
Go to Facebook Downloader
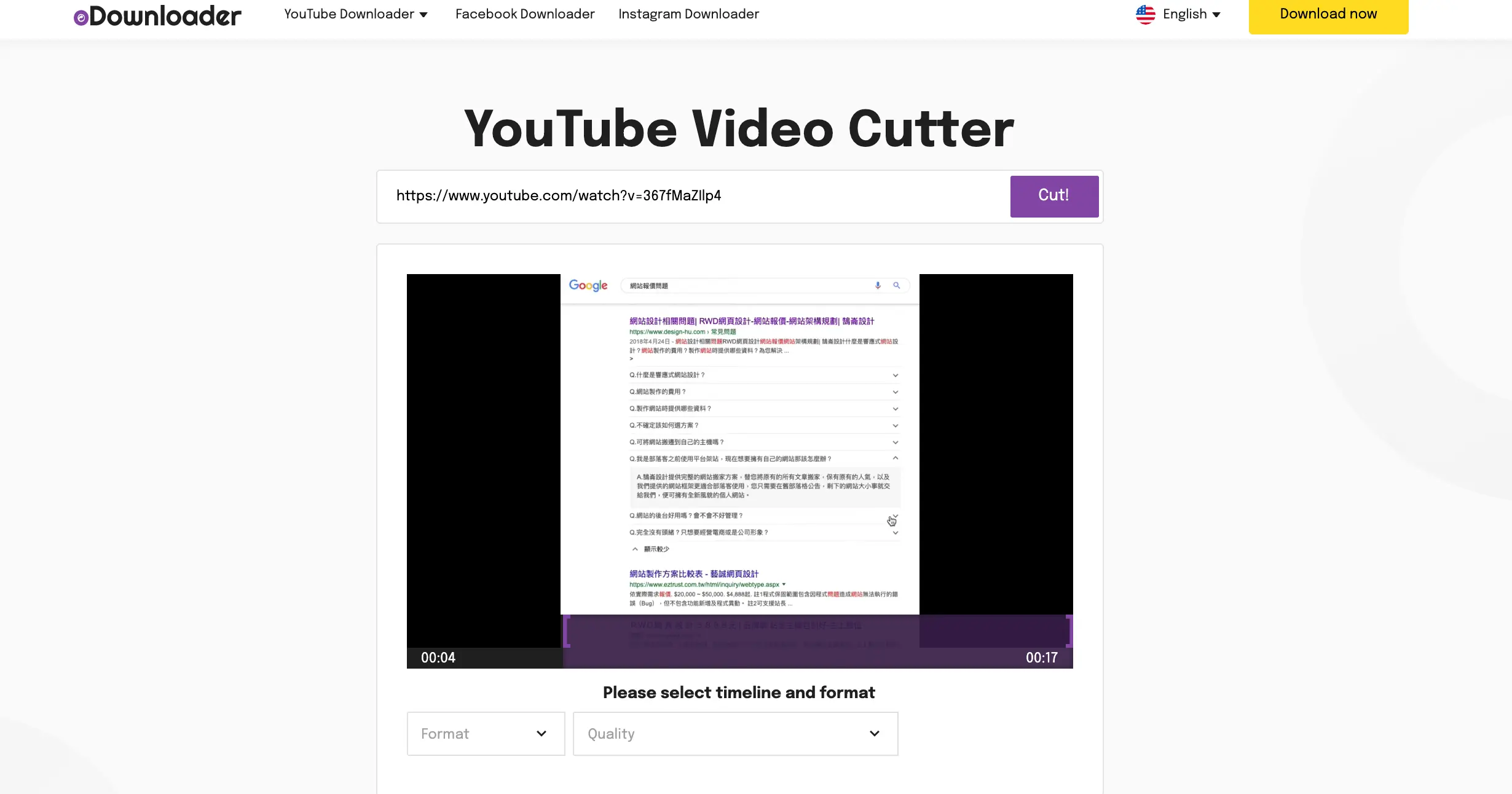tap(525, 14)
